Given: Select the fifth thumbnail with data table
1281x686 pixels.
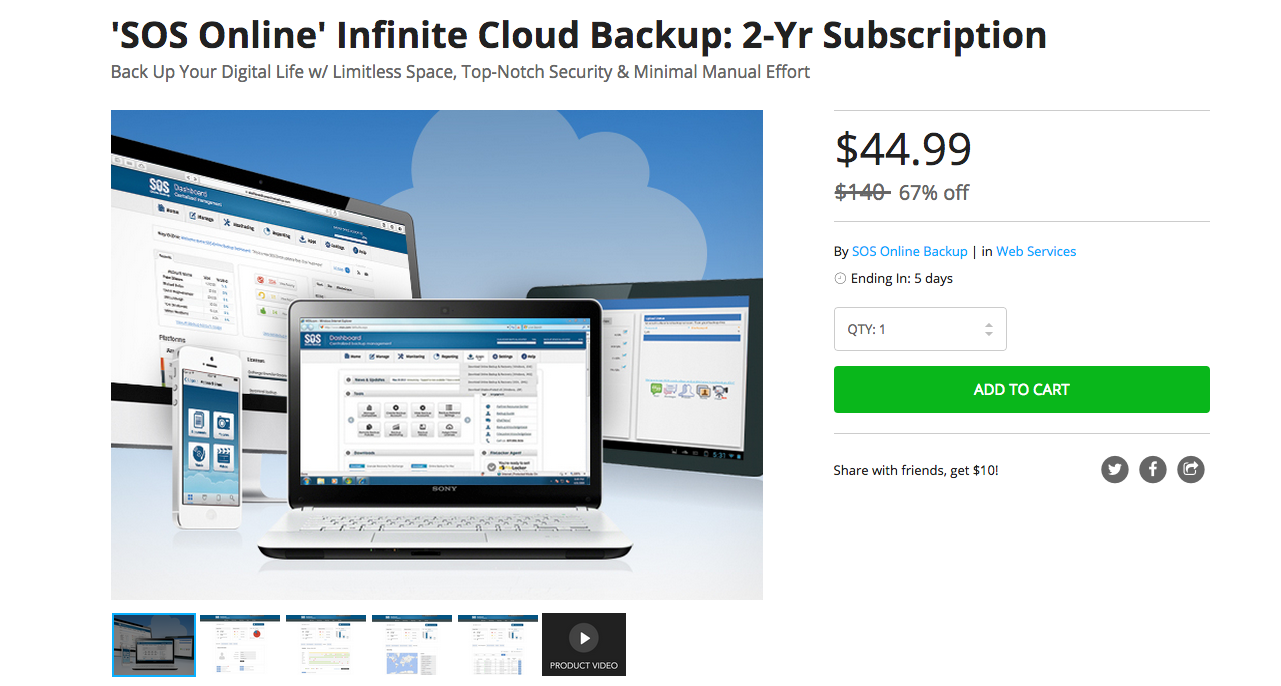Looking at the screenshot, I should click(x=498, y=645).
